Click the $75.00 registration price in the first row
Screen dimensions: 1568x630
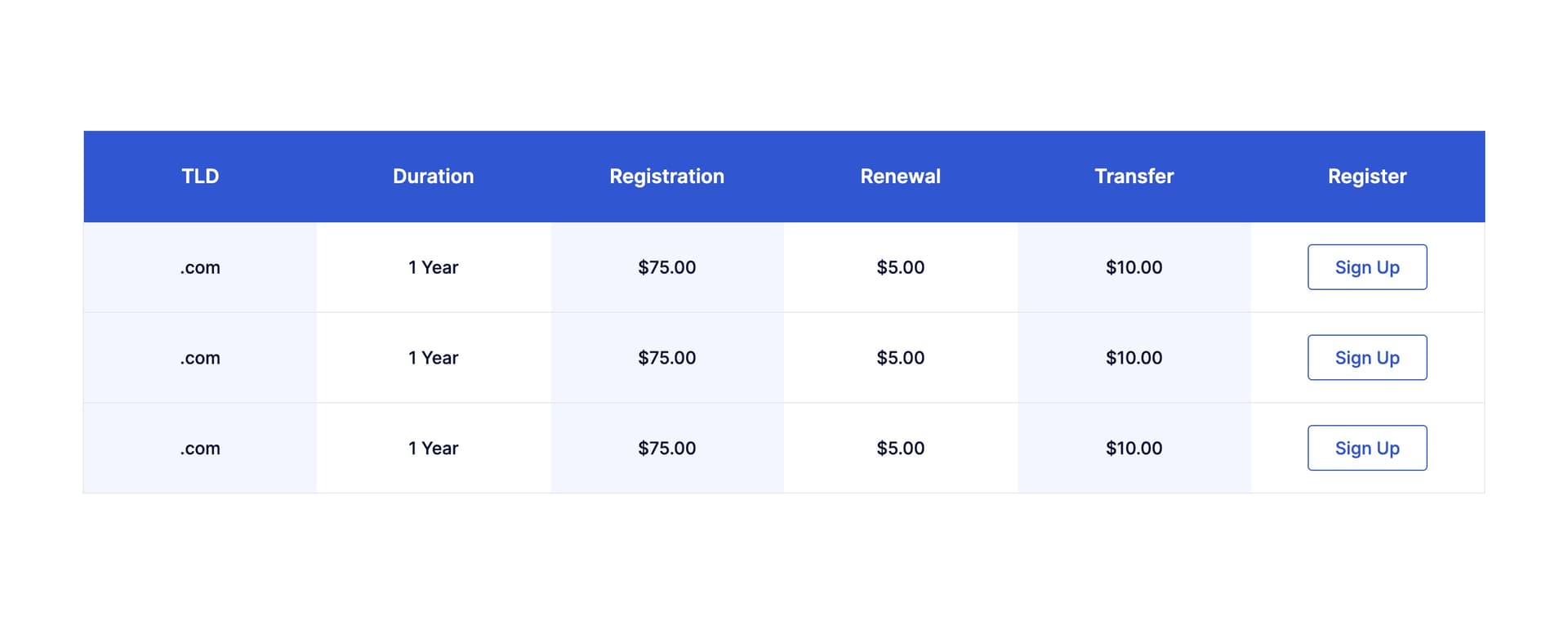click(666, 267)
